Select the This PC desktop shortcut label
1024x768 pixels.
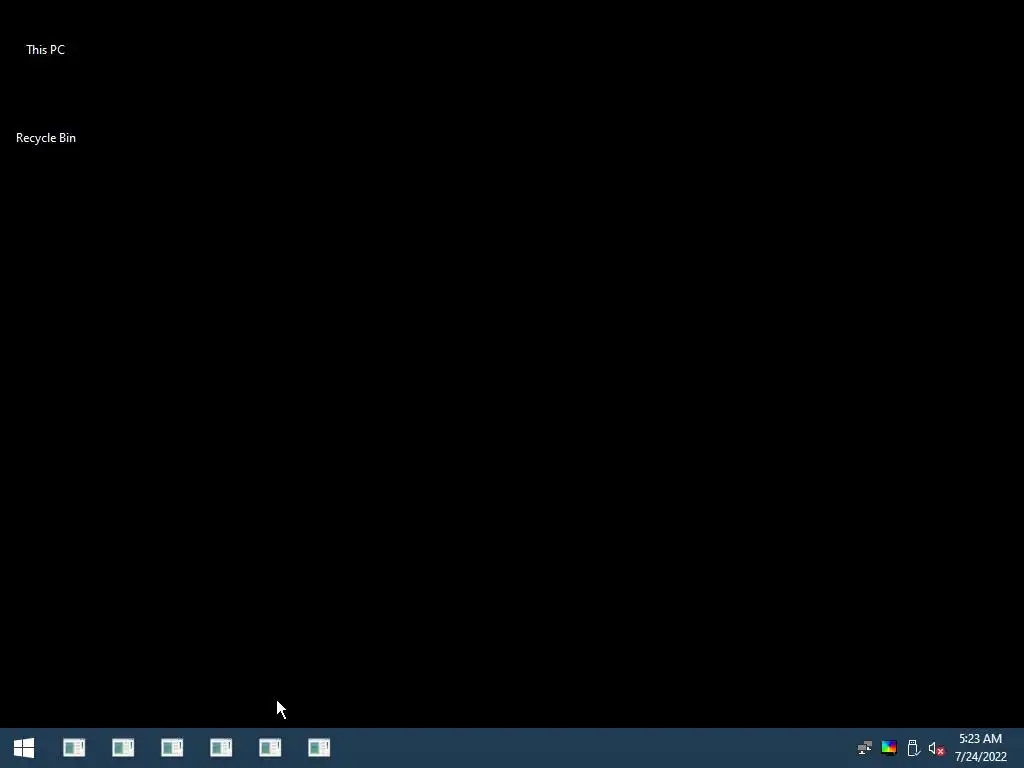45,50
